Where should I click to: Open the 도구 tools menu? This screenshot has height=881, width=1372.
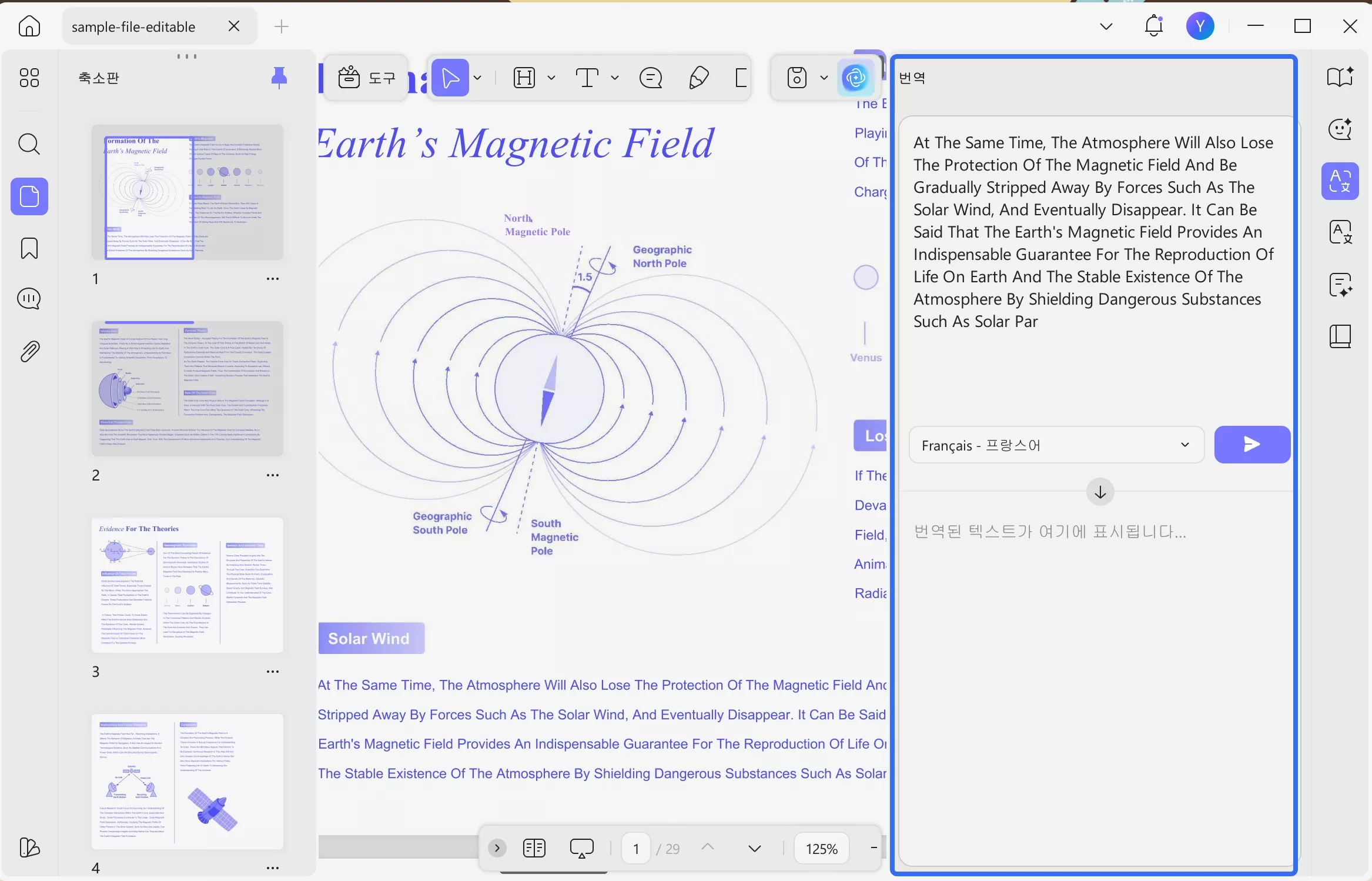click(367, 78)
